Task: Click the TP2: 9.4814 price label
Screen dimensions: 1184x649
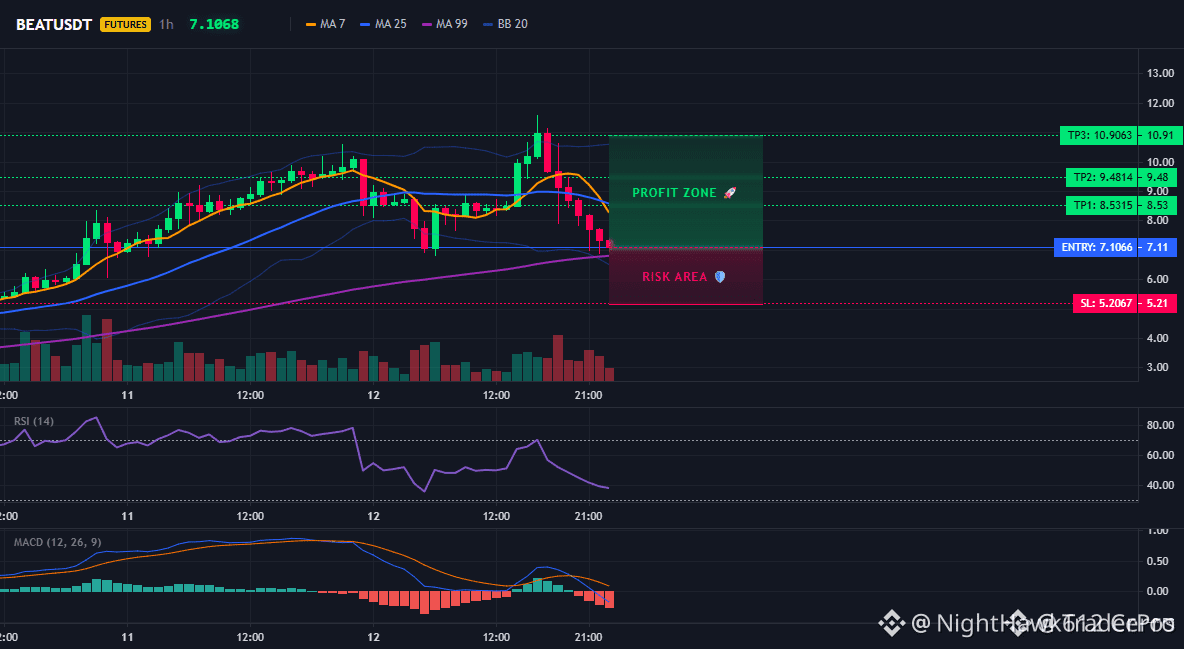Action: [1100, 178]
